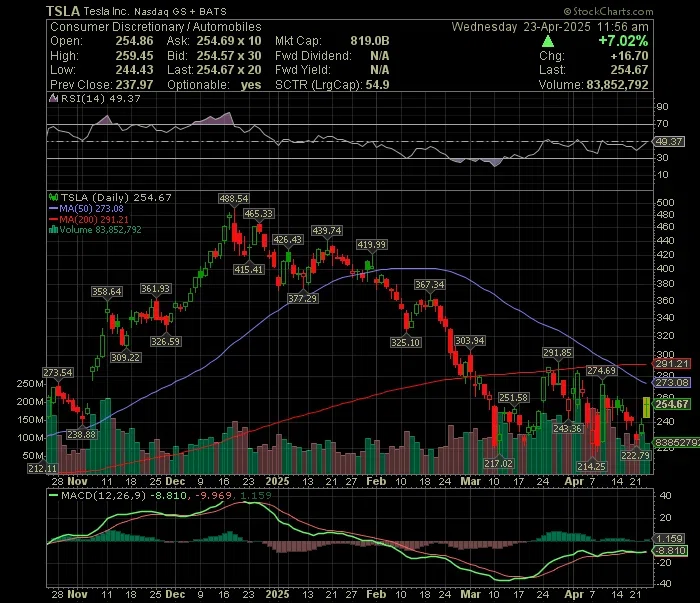Image resolution: width=700 pixels, height=603 pixels.
Task: Click the 1.159 MACD histogram axis tag
Action: pyautogui.click(x=669, y=538)
